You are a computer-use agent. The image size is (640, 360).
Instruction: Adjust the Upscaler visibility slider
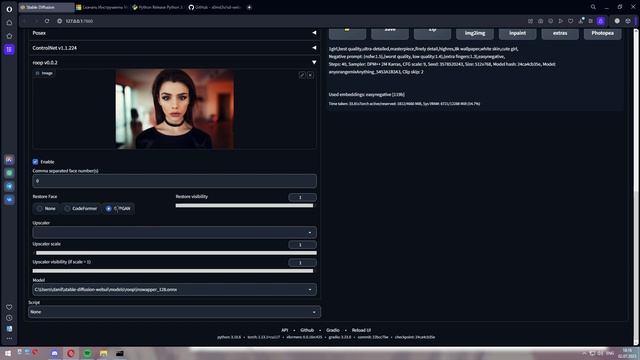(174, 271)
